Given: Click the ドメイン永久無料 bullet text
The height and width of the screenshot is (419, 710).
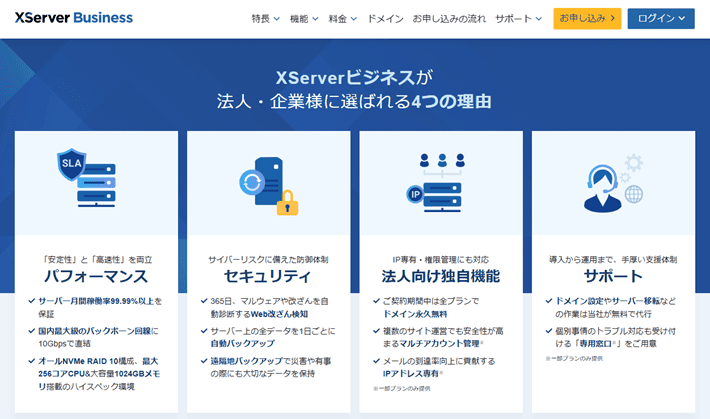Looking at the screenshot, I should point(431,307).
